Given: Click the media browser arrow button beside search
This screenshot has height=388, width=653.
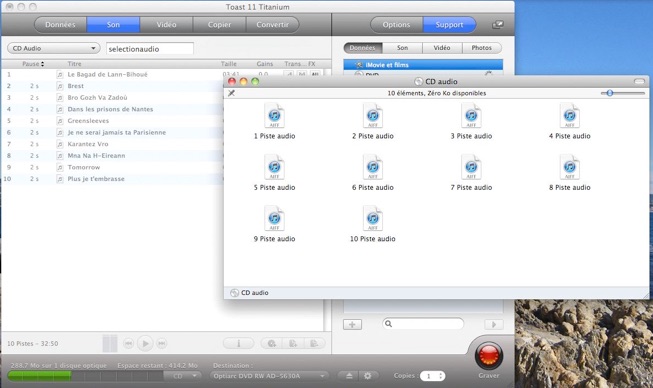Looking at the screenshot, I should (494, 324).
